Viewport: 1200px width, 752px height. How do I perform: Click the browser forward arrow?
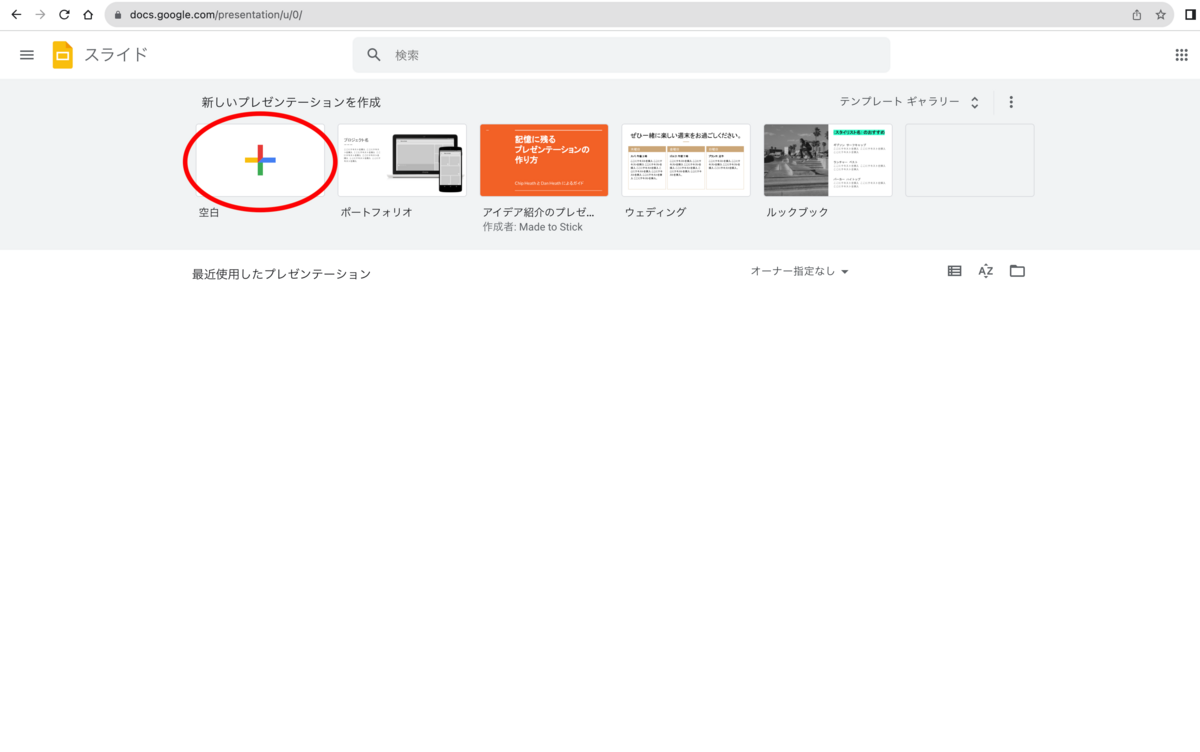click(40, 15)
